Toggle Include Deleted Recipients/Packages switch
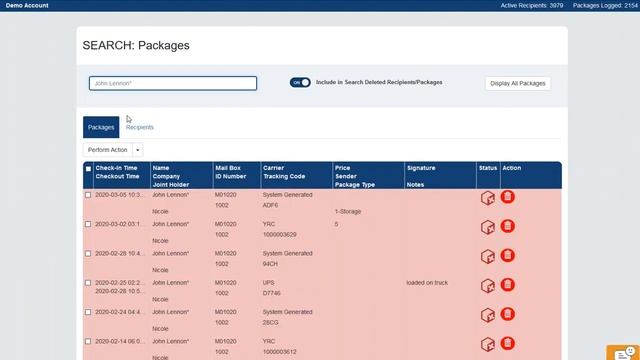The height and width of the screenshot is (360, 640). click(x=300, y=82)
